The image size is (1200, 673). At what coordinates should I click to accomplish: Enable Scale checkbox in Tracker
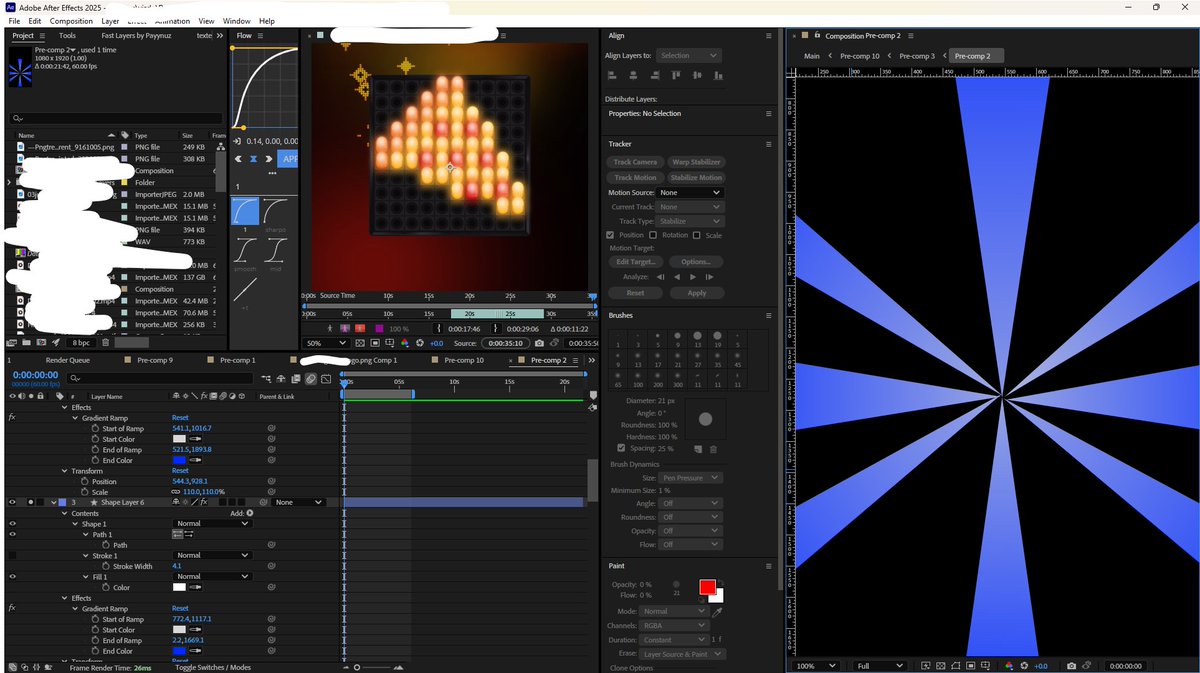697,235
